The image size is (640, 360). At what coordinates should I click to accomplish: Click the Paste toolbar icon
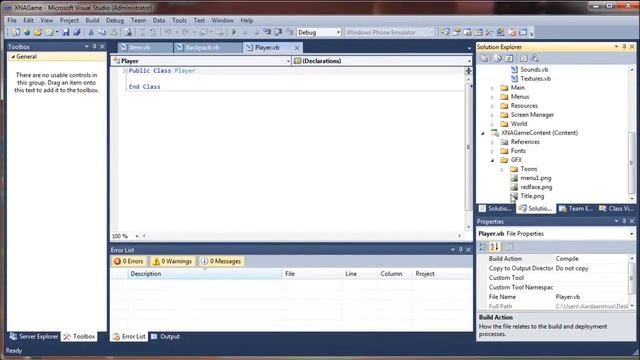[114, 32]
